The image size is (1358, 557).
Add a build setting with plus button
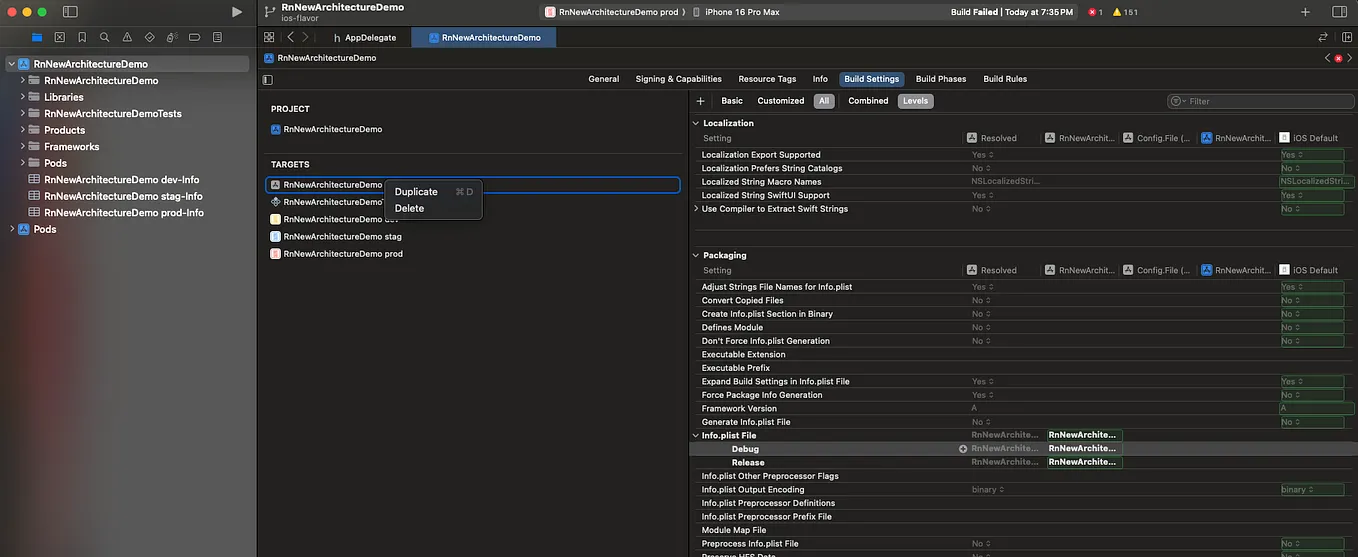click(700, 101)
